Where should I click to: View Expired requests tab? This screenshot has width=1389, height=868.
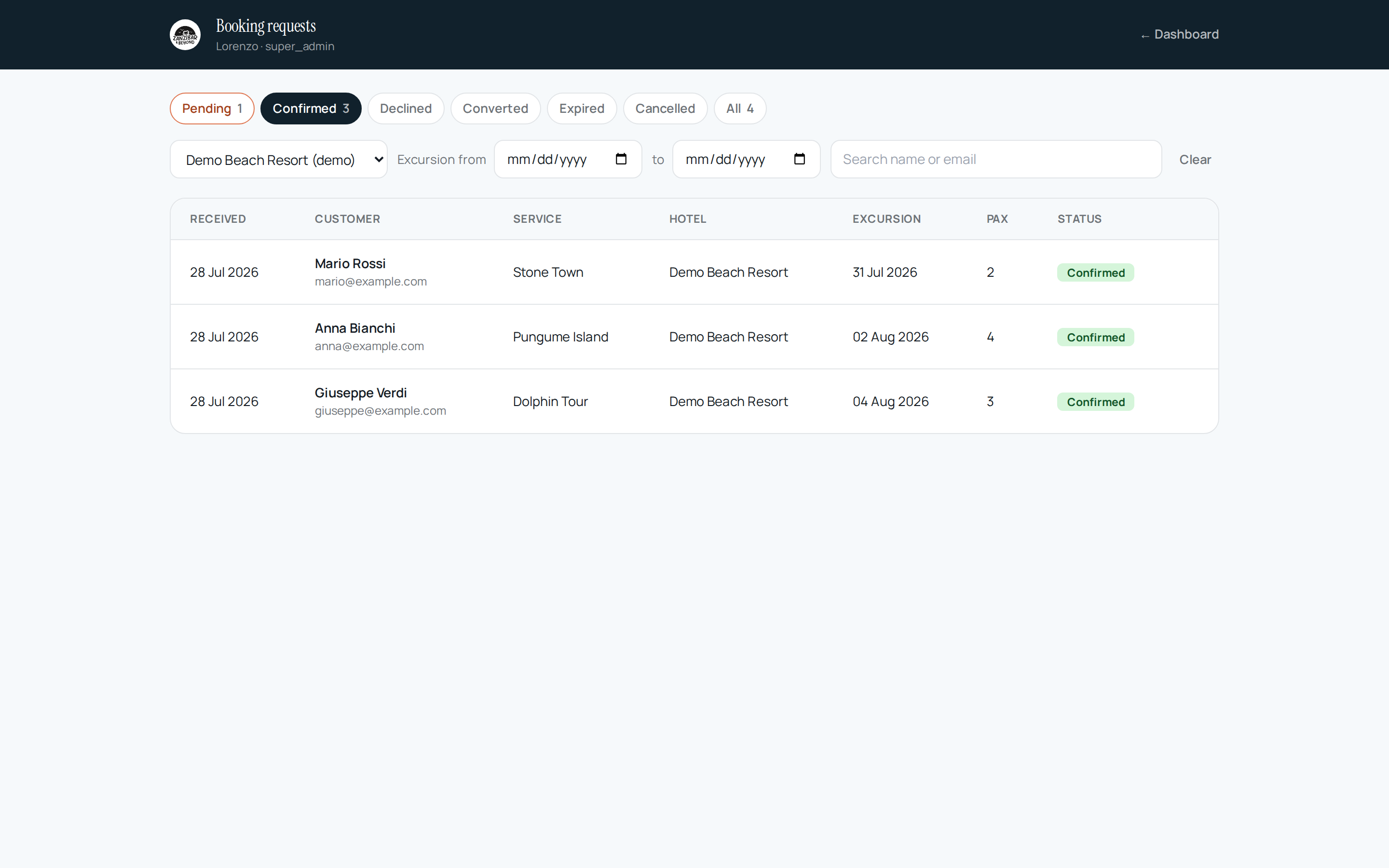pos(582,108)
